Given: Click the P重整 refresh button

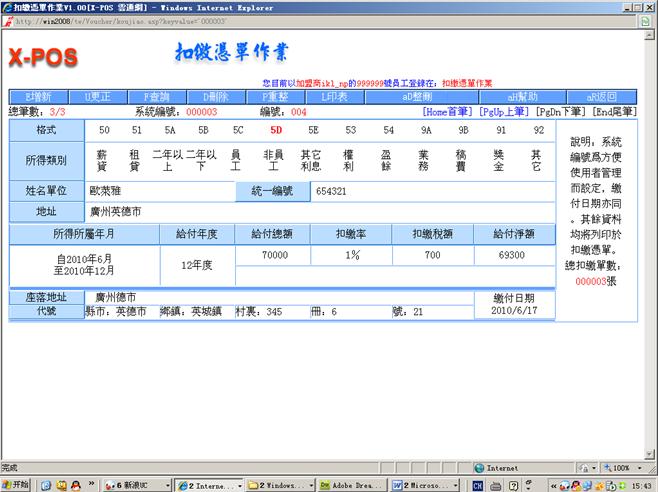Looking at the screenshot, I should click(x=274, y=97).
